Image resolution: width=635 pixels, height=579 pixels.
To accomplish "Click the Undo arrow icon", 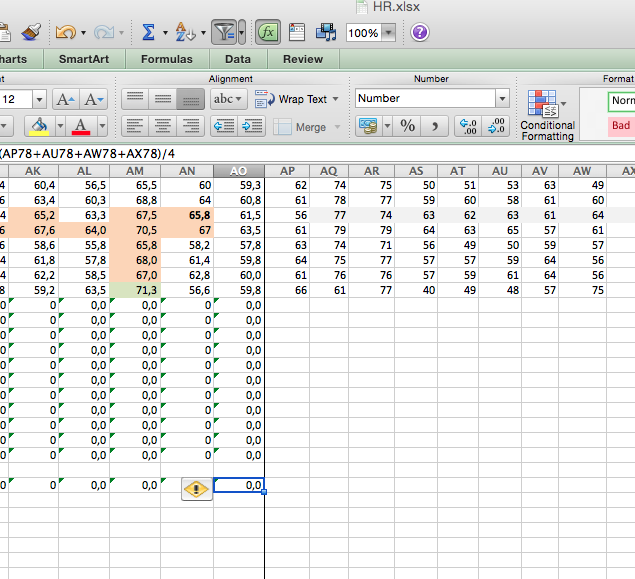I will tap(66, 32).
